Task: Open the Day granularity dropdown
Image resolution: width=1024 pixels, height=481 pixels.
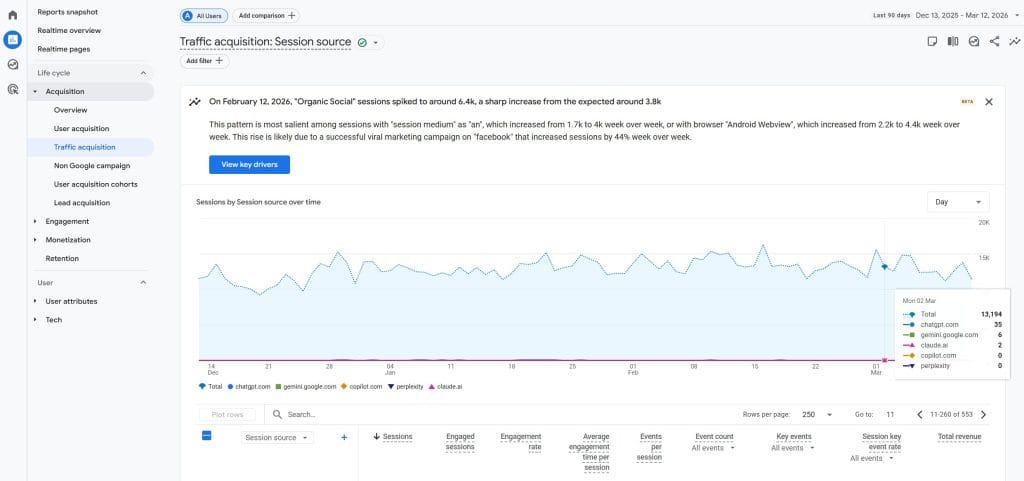Action: 958,202
